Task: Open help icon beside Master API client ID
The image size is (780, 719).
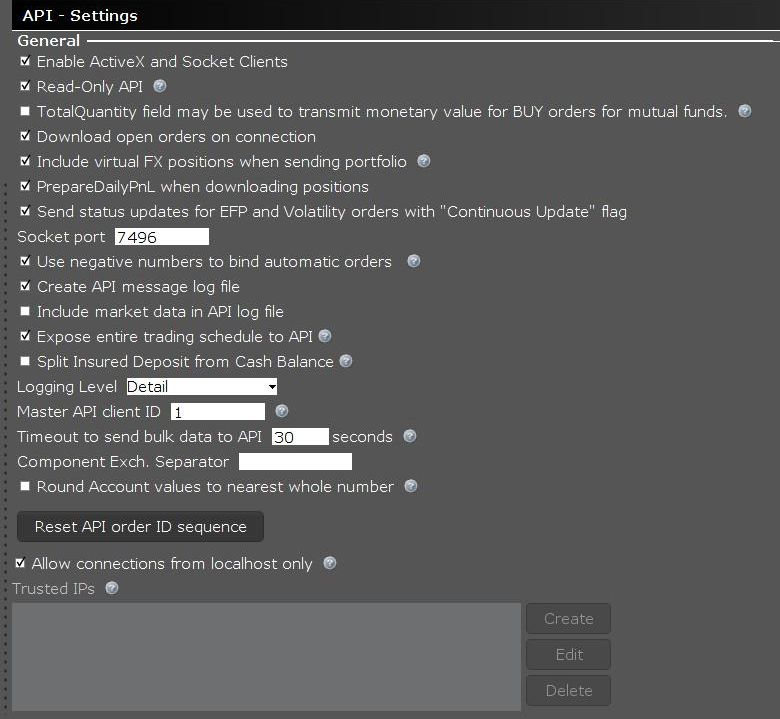Action: point(282,411)
